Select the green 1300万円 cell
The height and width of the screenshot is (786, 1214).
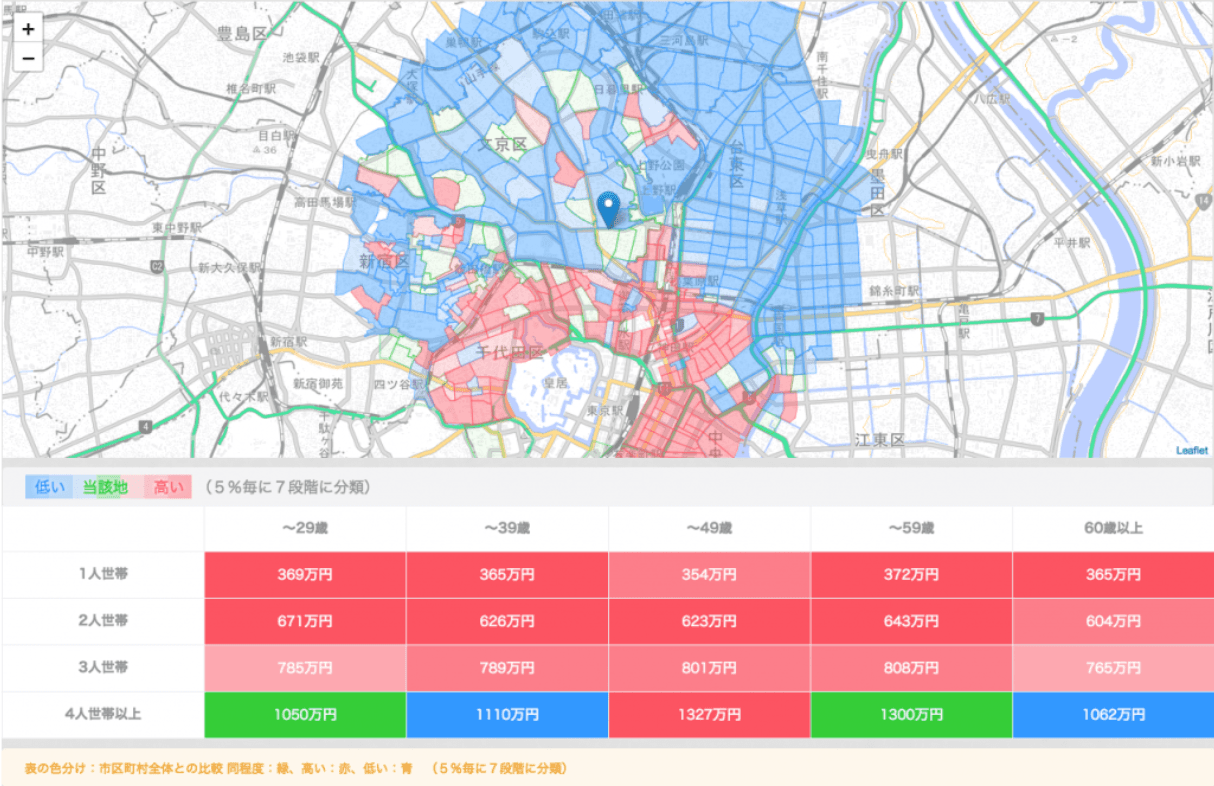(x=911, y=715)
